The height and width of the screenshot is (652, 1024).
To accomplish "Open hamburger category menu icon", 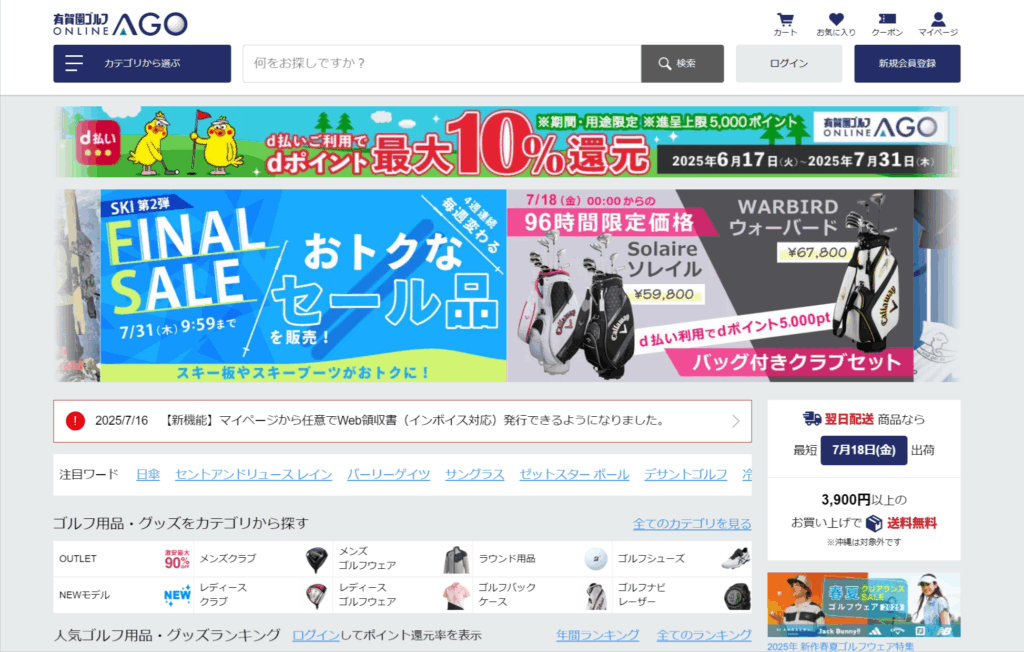I will point(74,63).
